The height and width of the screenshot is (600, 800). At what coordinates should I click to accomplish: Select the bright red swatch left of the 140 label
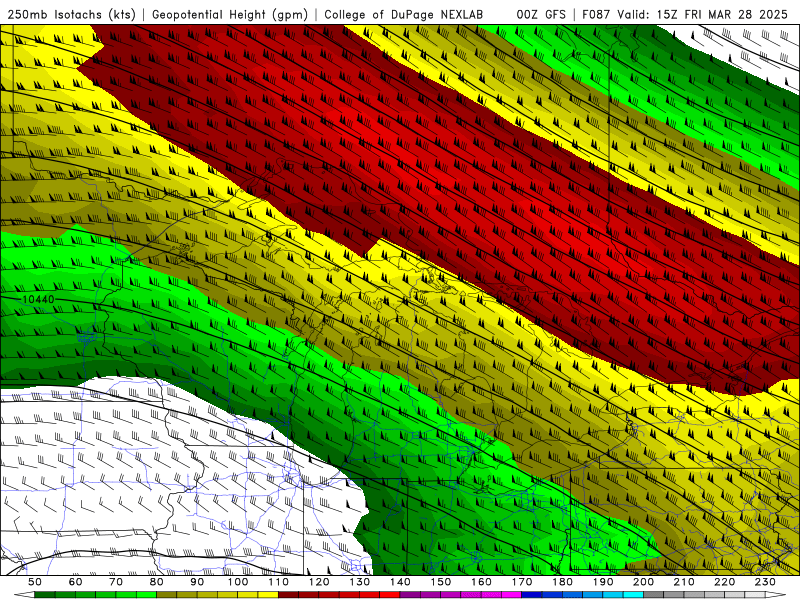click(390, 595)
